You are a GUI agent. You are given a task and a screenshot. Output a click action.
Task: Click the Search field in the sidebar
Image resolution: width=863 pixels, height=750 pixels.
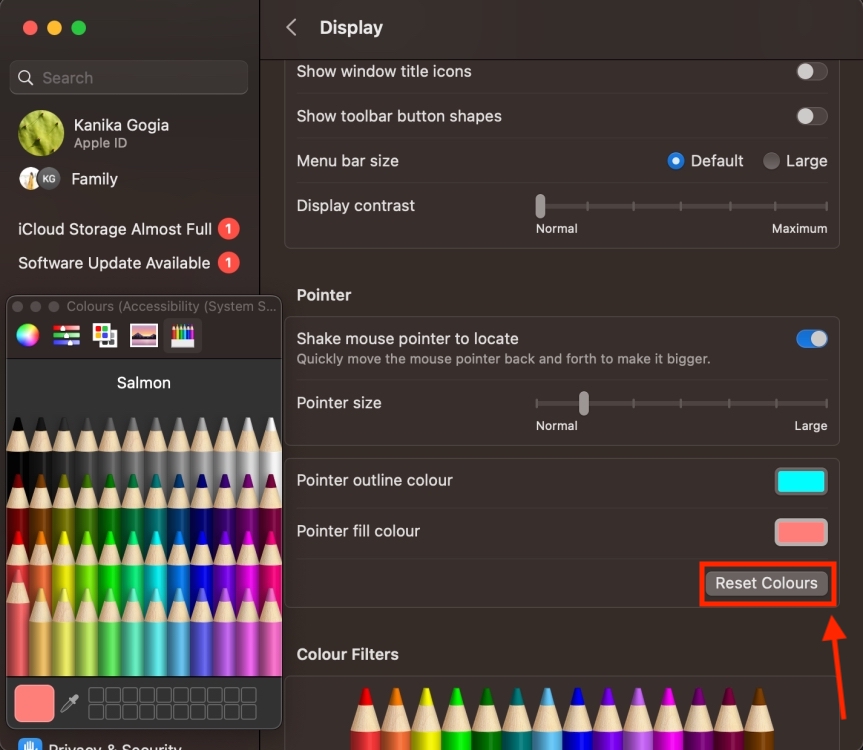coord(128,77)
